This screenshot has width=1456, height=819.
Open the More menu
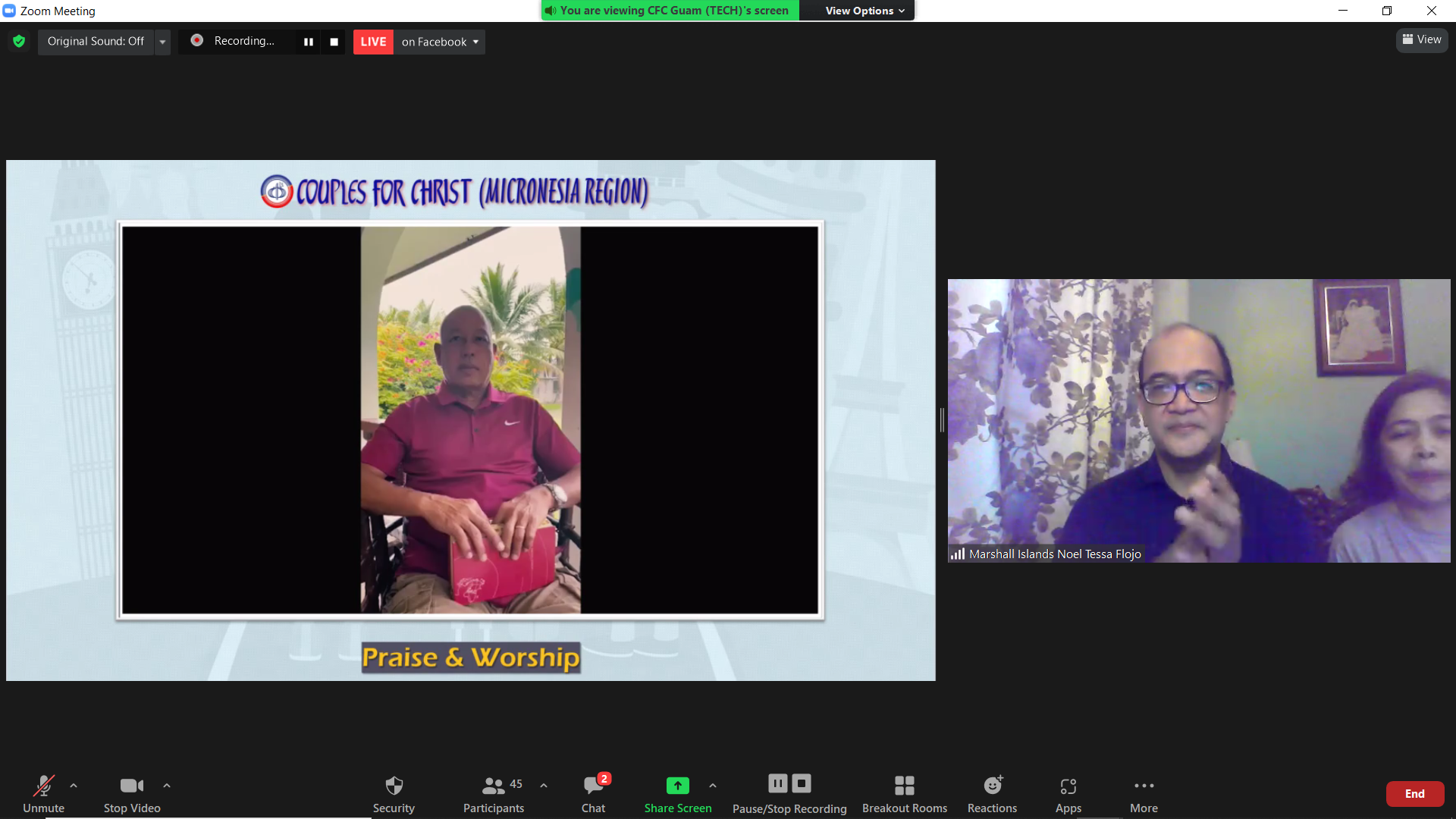(x=1144, y=793)
